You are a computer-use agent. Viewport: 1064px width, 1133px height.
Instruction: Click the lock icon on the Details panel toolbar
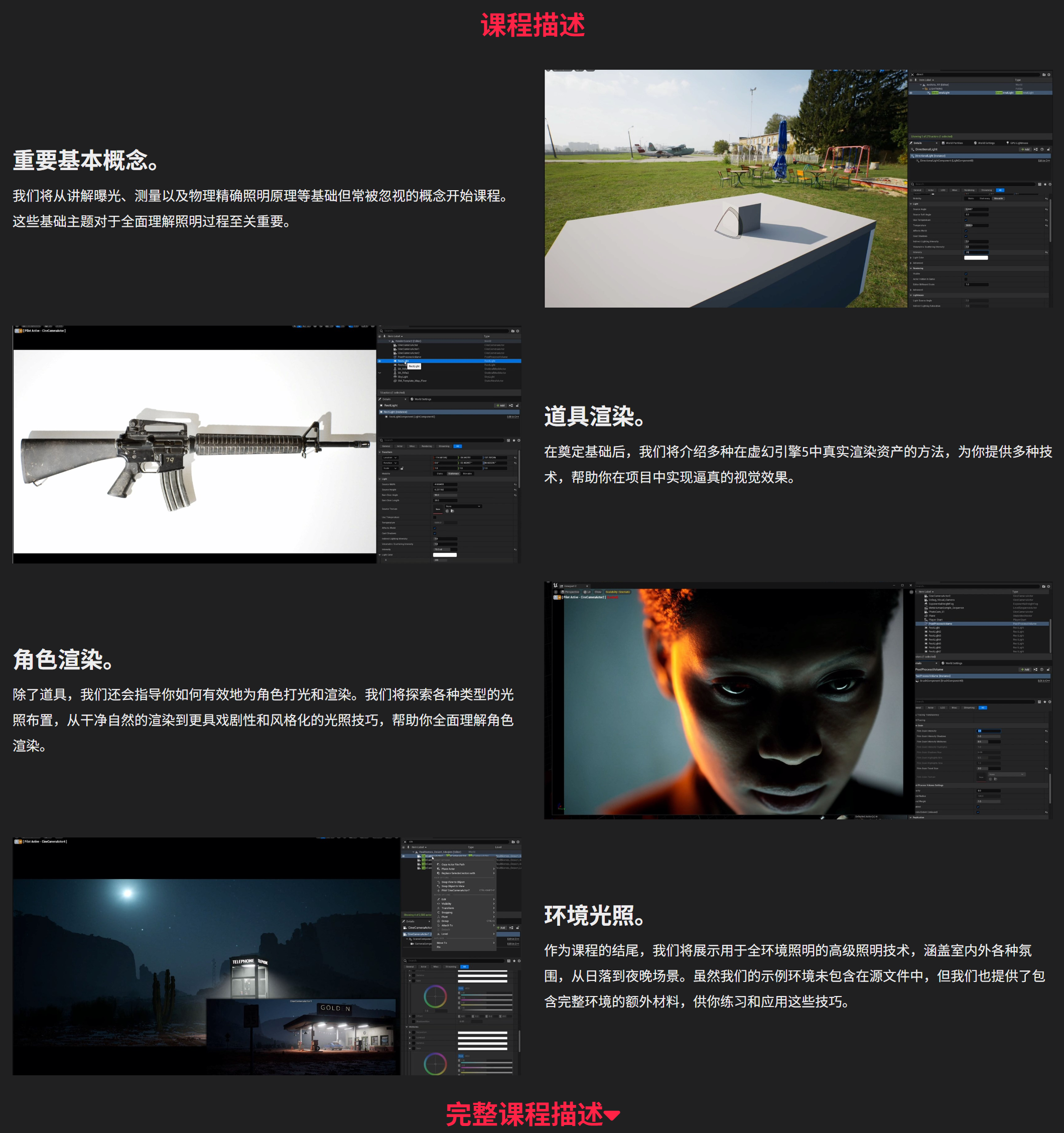pos(518,406)
